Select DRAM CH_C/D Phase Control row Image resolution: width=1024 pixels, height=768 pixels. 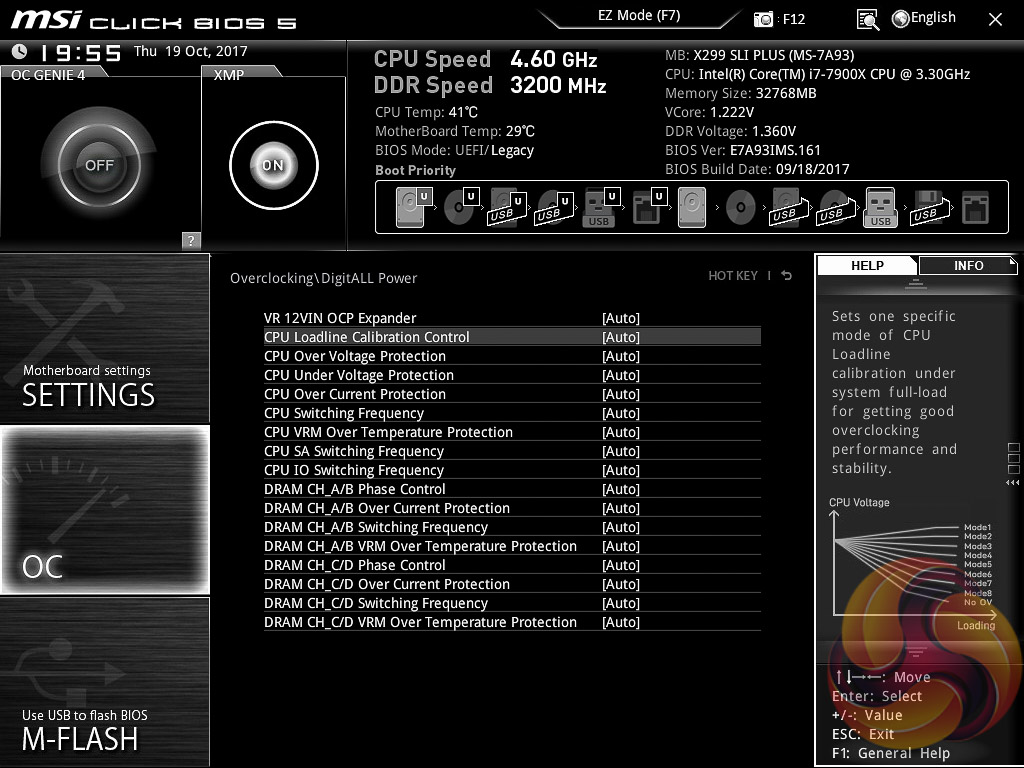(x=512, y=565)
